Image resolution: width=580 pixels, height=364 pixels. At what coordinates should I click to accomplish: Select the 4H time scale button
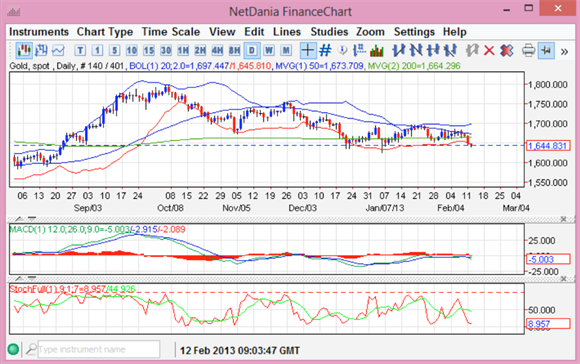coord(217,50)
